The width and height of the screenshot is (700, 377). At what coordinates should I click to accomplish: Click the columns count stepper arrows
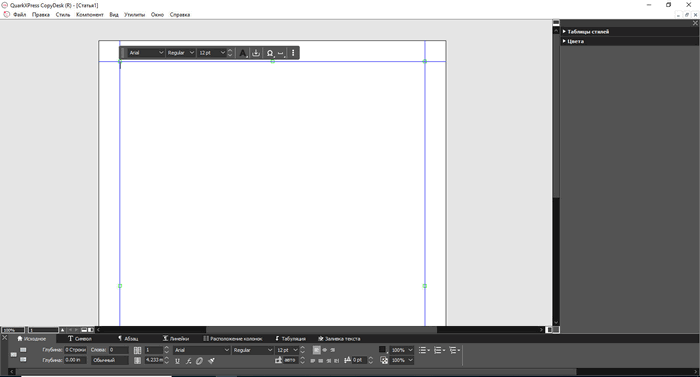166,350
